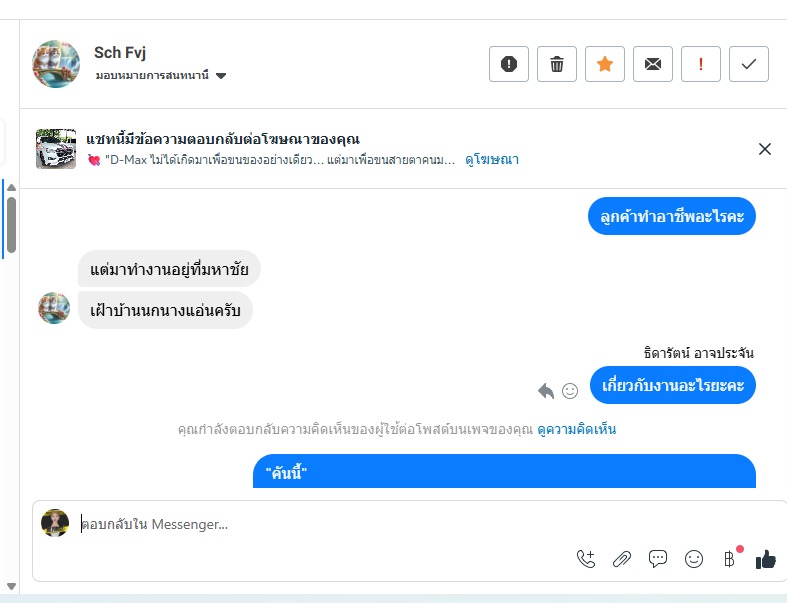Open the ดูความคิดเห็น comment link
Image resolution: width=787 pixels, height=603 pixels.
click(576, 429)
